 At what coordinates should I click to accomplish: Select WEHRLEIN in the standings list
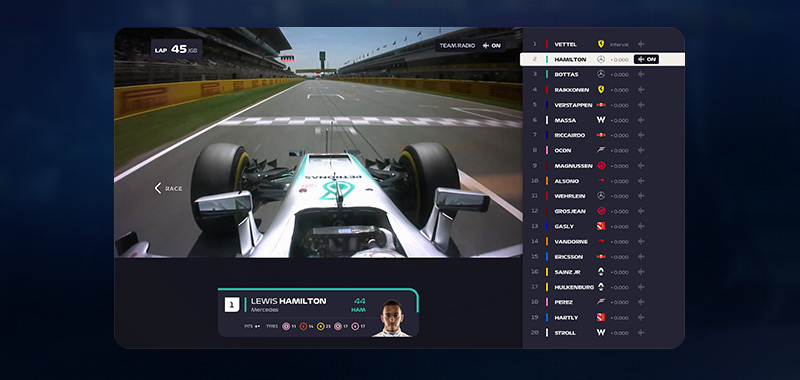click(570, 196)
